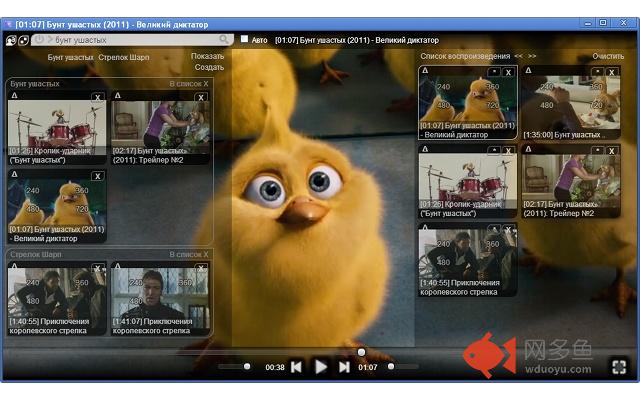The width and height of the screenshot is (640, 400).
Task: Click star button on playlist [1:35:00] card
Action: pos(598,72)
